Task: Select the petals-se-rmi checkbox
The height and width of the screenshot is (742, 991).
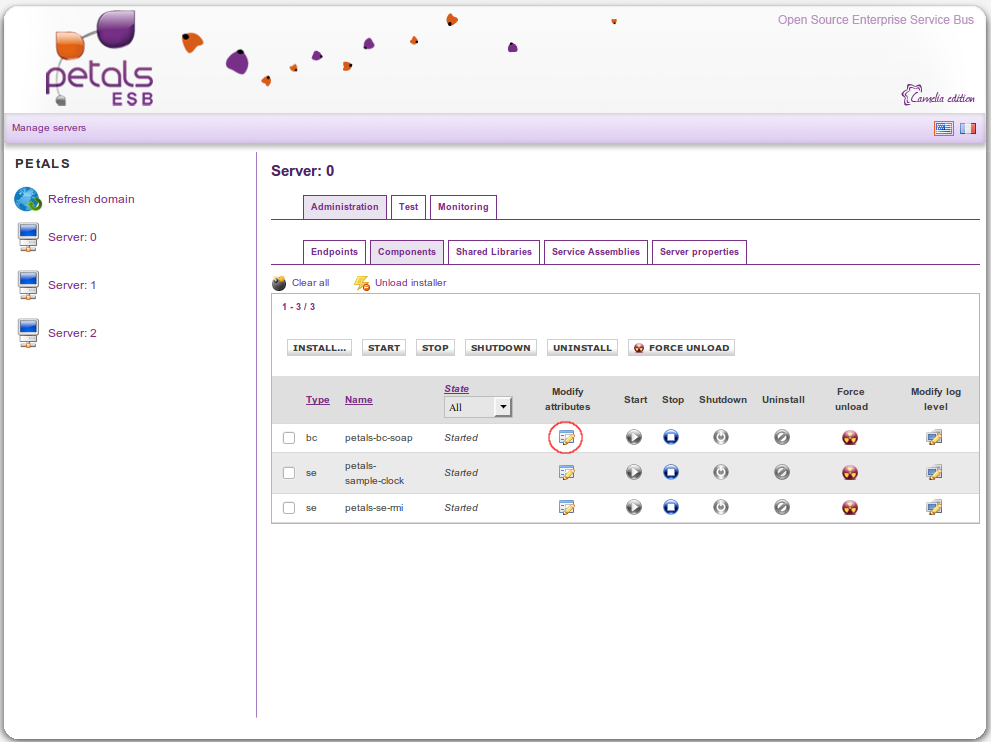Action: [x=289, y=508]
